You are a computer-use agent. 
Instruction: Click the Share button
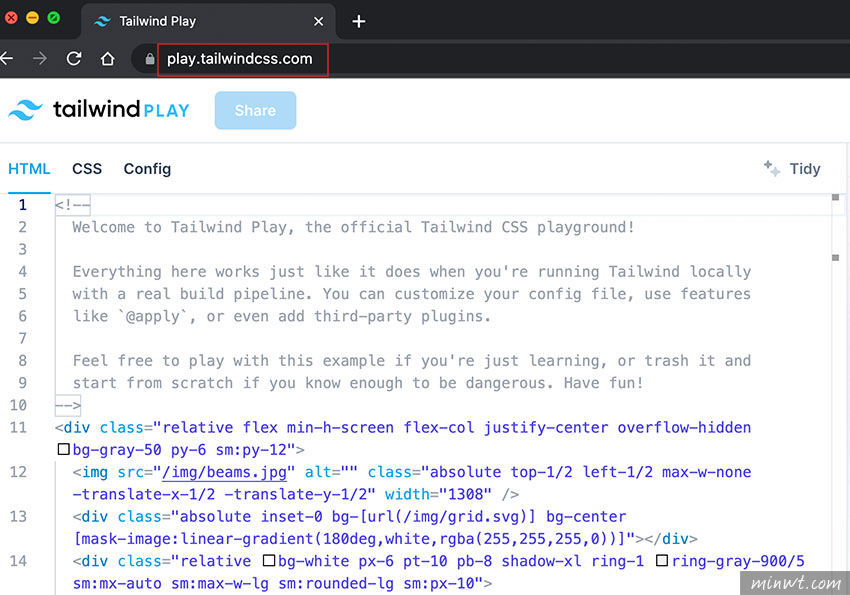[255, 111]
